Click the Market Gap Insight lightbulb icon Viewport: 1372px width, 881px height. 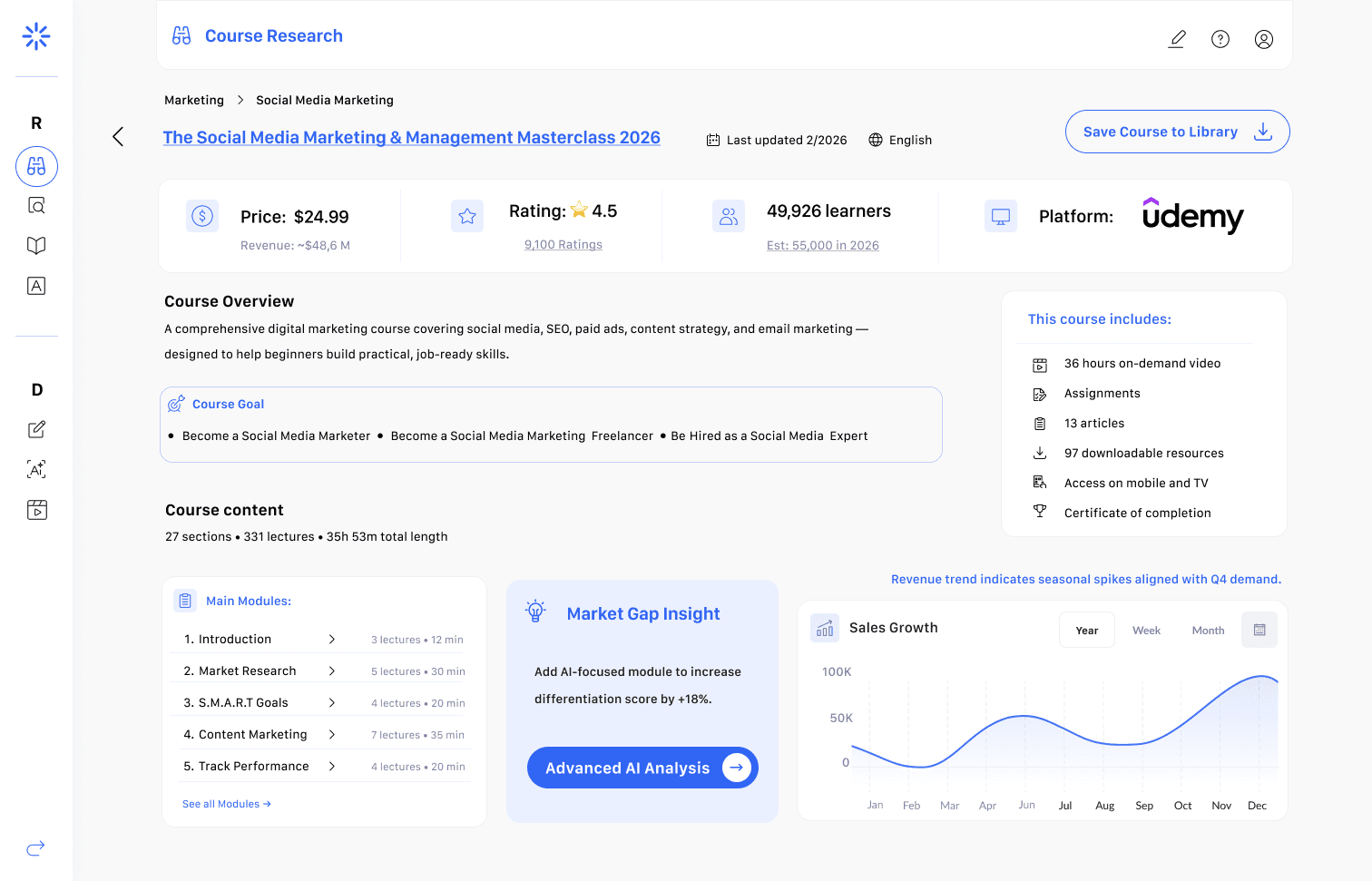tap(536, 612)
